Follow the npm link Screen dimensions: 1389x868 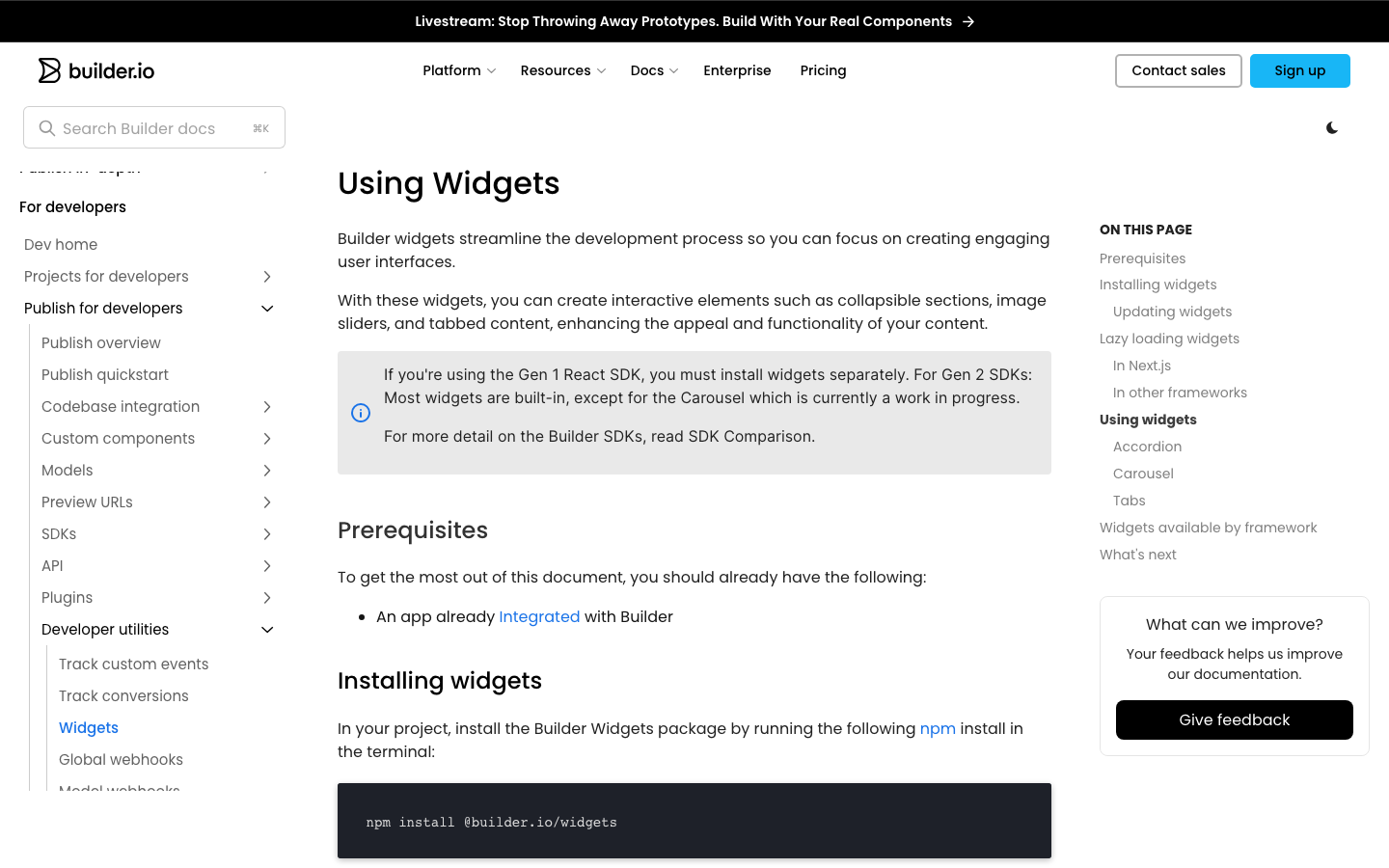coord(938,728)
